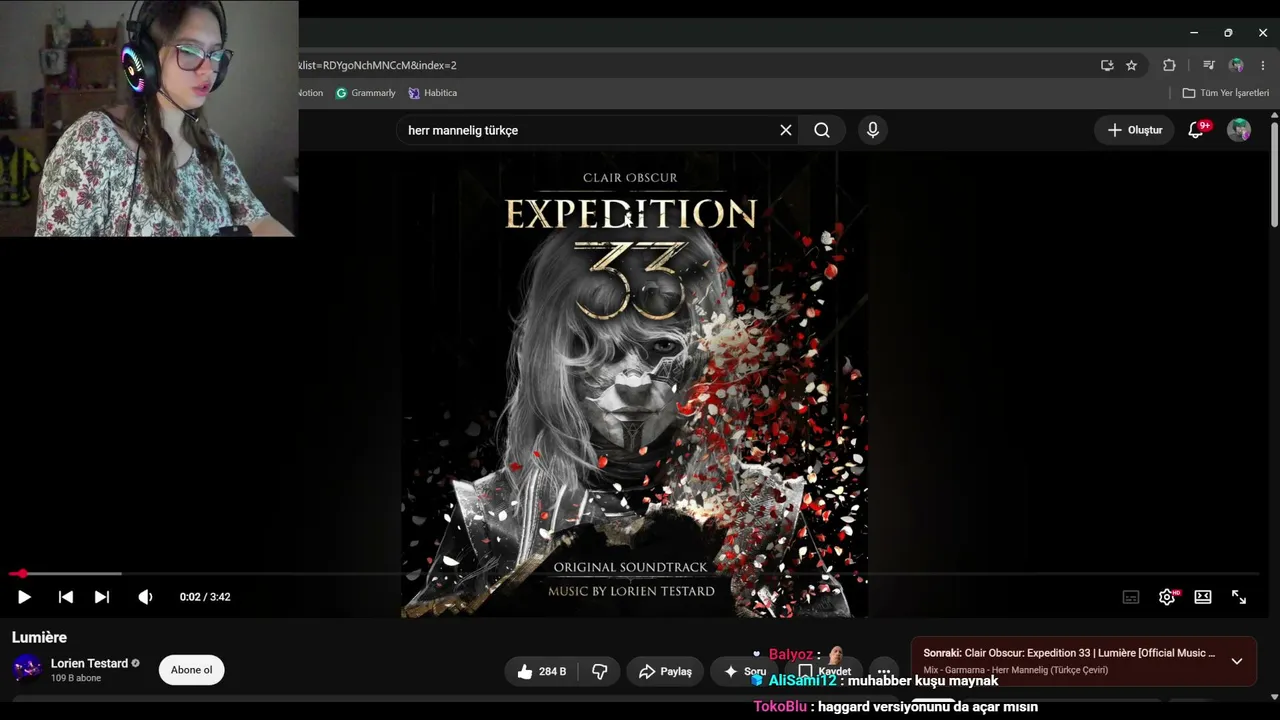Clear the YouTube search box
This screenshot has height=720, width=1280.
coord(786,130)
